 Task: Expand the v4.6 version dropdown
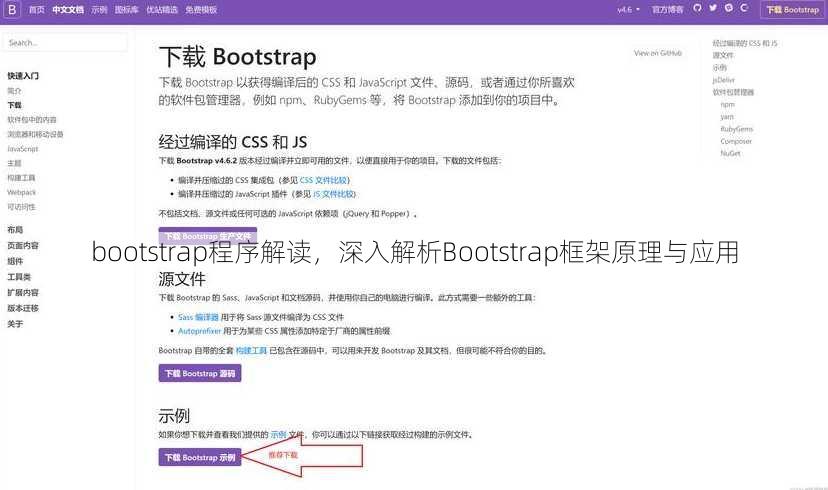point(628,10)
